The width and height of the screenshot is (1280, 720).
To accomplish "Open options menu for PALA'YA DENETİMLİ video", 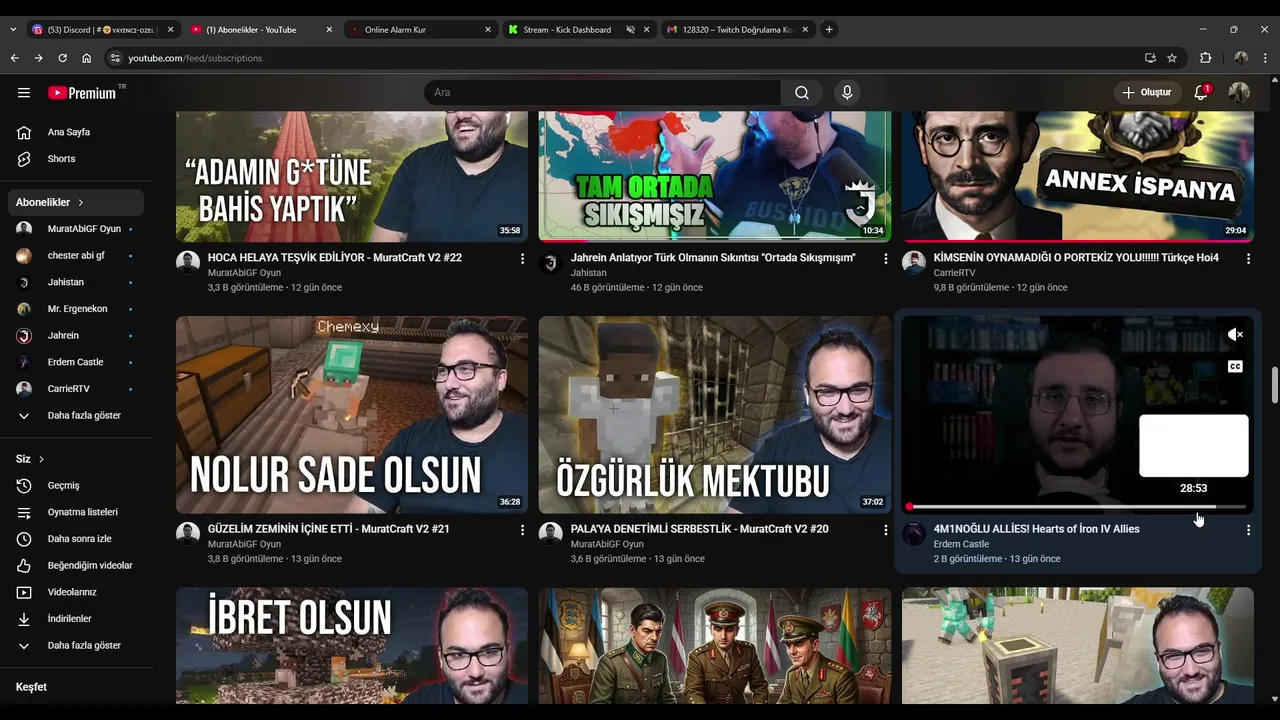I will tap(885, 530).
